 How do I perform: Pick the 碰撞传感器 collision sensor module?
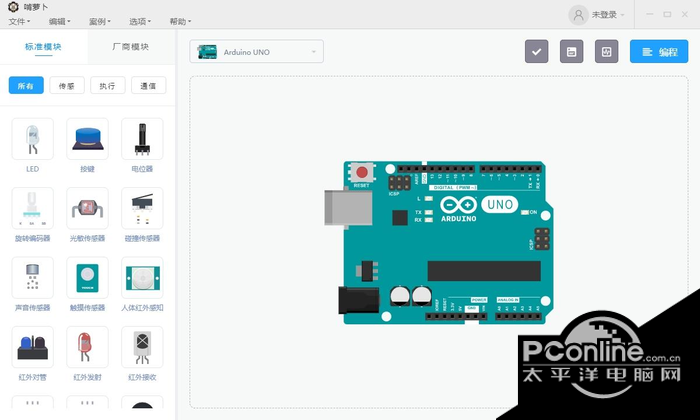pyautogui.click(x=142, y=208)
